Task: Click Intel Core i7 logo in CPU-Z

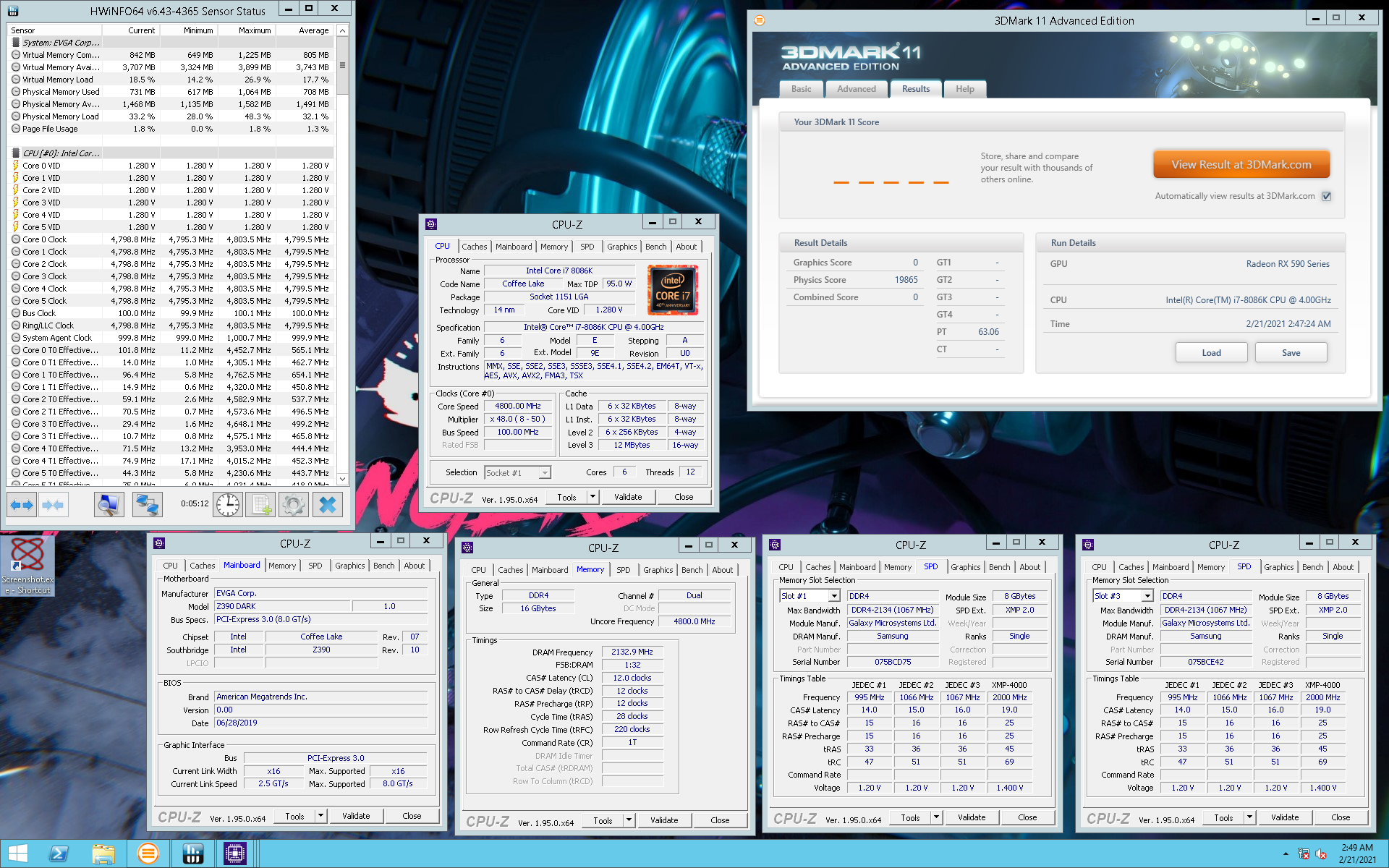Action: tap(673, 289)
